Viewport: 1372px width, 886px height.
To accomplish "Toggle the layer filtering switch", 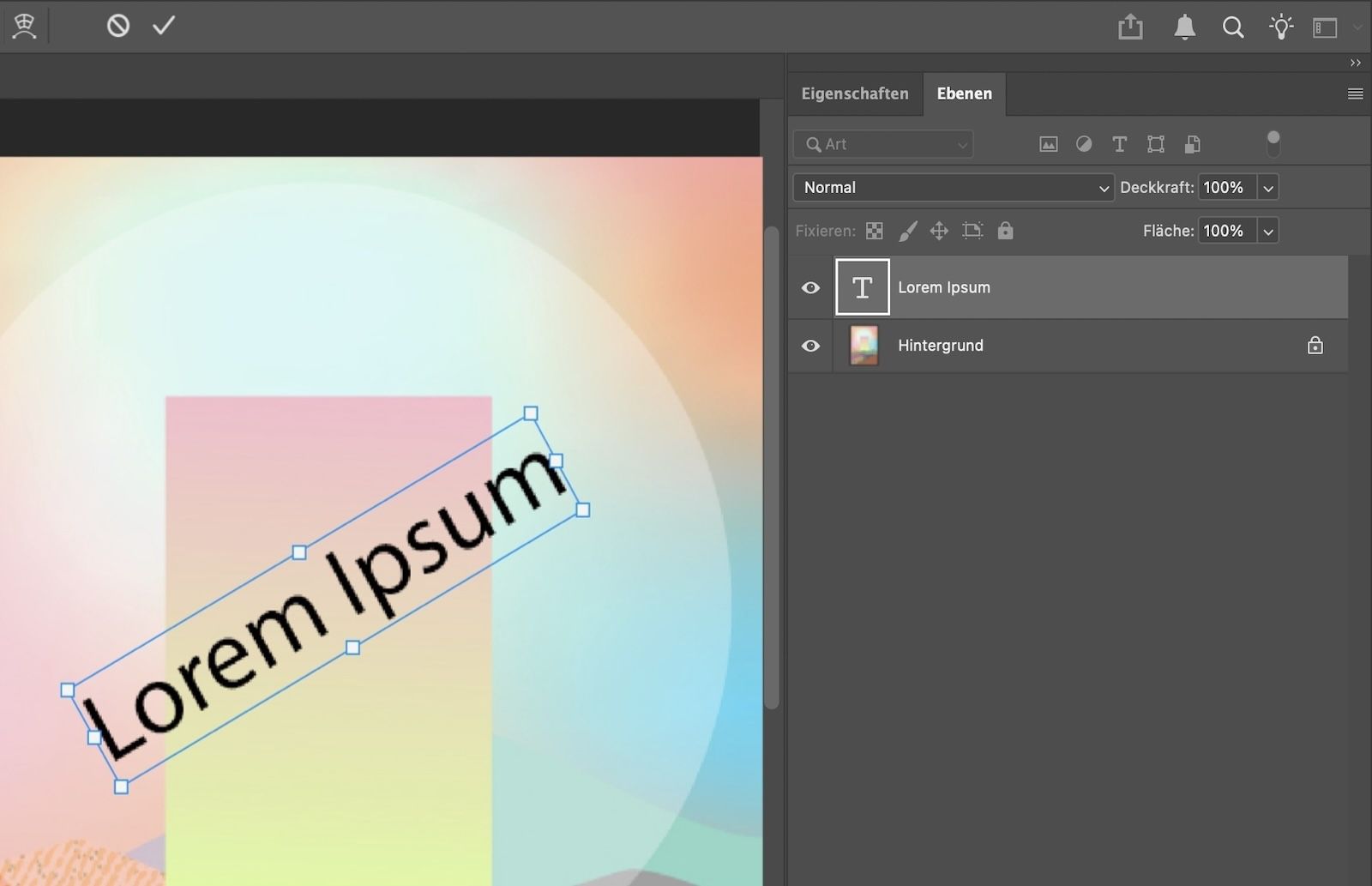I will point(1273,143).
